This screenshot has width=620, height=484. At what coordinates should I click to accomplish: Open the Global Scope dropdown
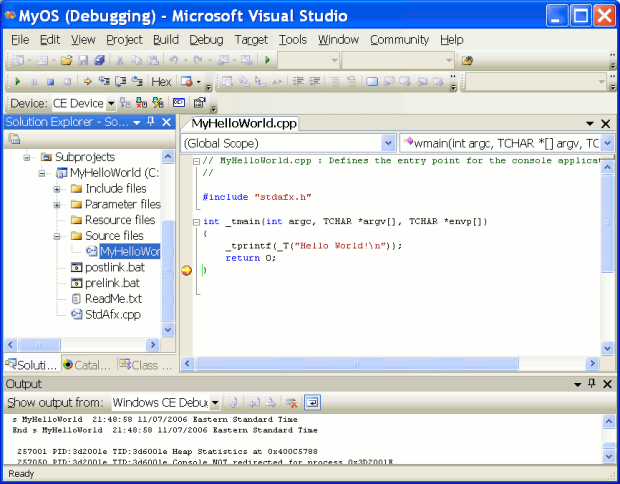(x=388, y=143)
